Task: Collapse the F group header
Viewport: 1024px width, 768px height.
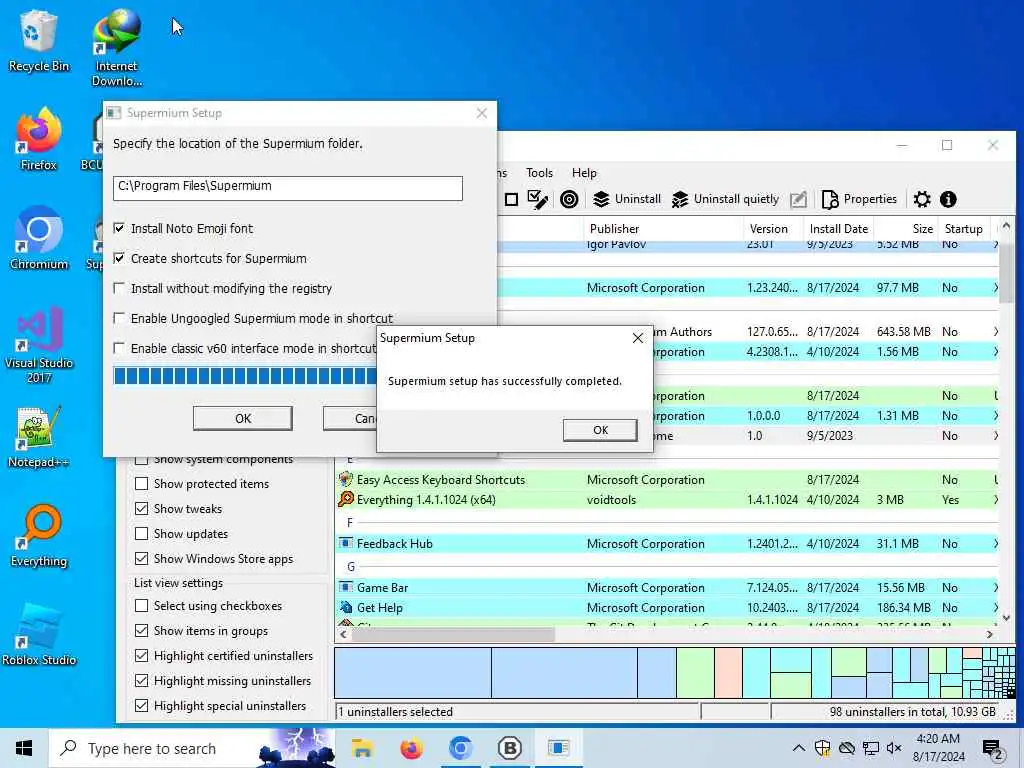Action: (x=350, y=522)
